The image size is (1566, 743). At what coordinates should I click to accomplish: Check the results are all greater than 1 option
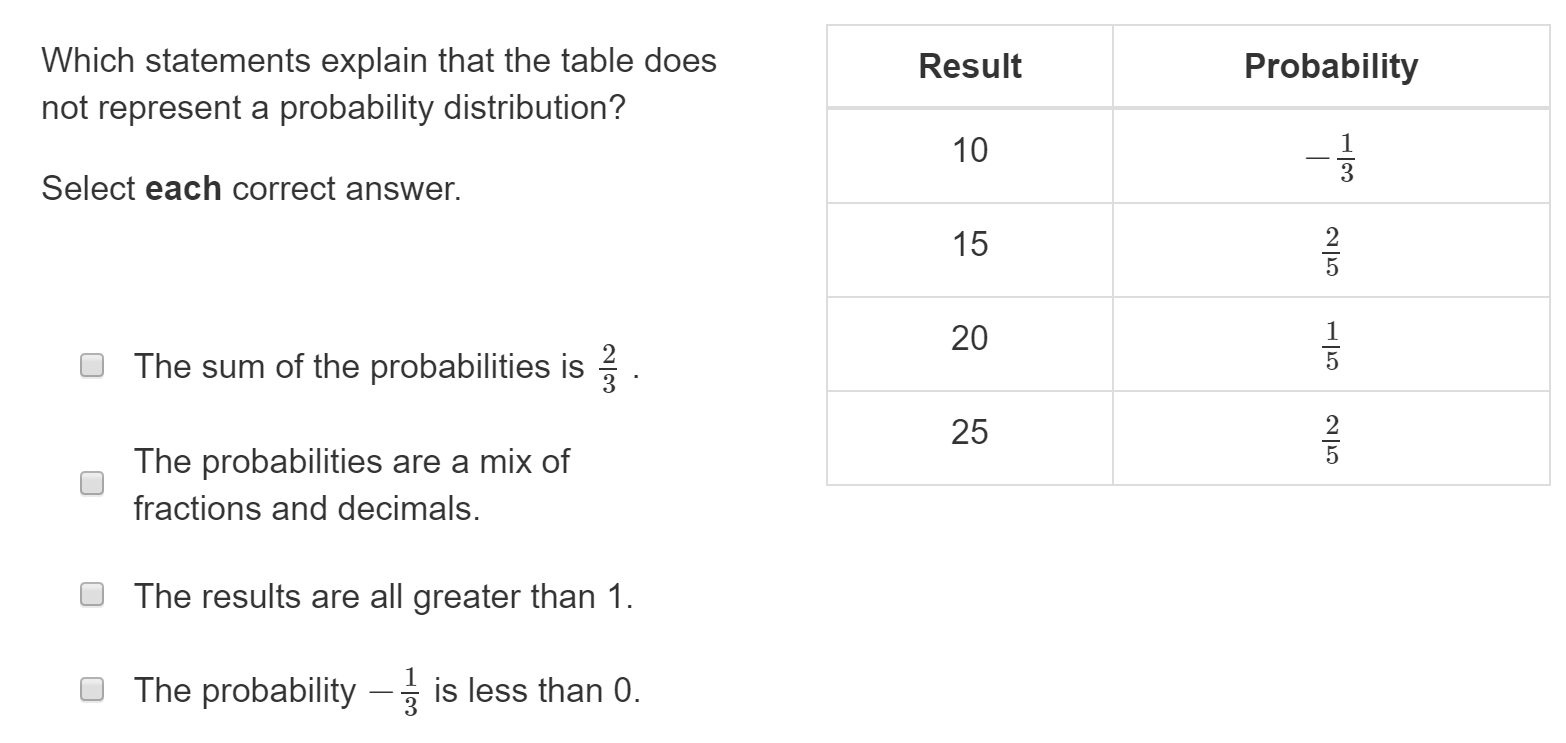[x=91, y=596]
